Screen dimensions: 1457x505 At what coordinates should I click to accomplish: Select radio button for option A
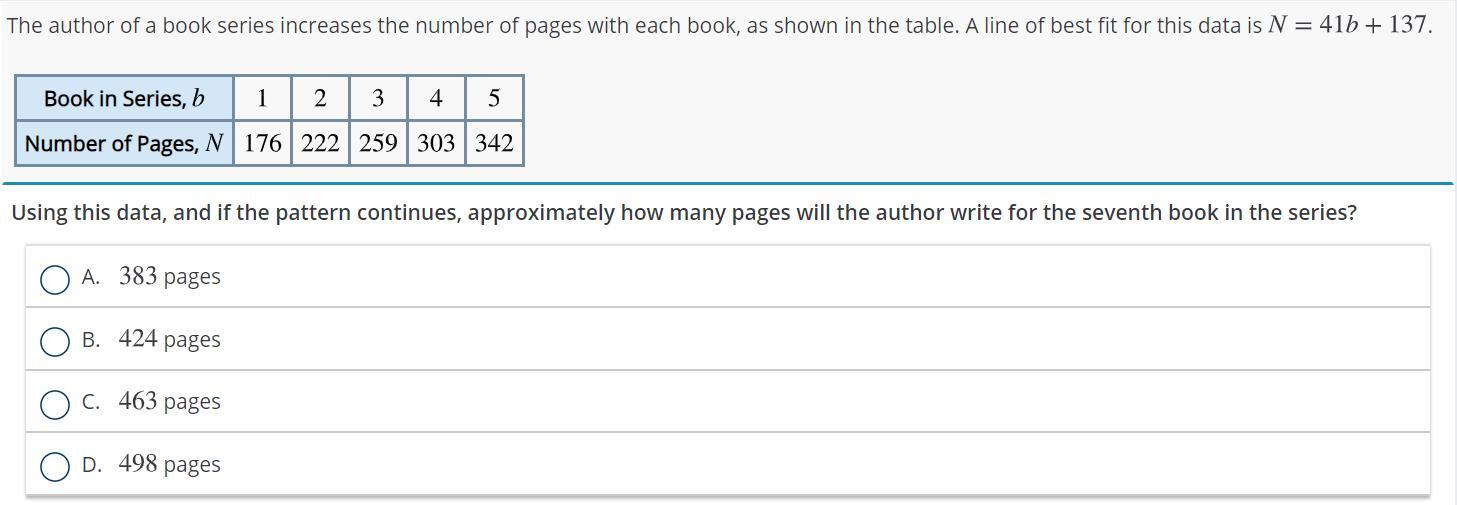(55, 279)
